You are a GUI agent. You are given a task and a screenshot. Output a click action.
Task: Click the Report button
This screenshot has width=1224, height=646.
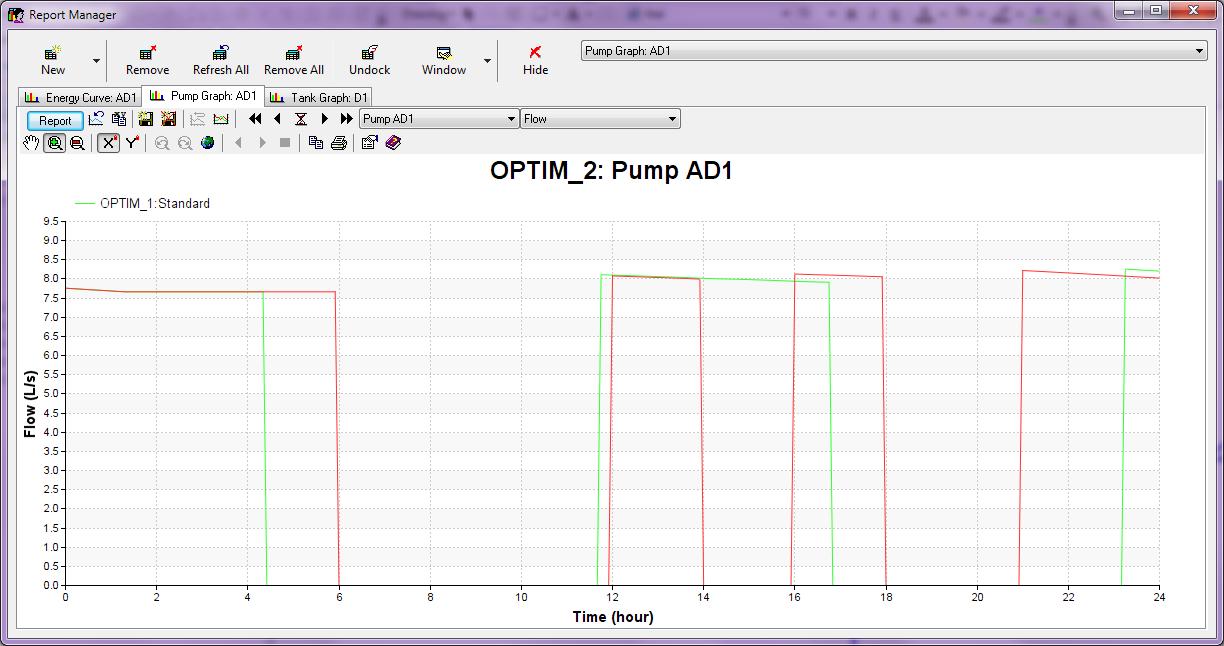[x=55, y=120]
